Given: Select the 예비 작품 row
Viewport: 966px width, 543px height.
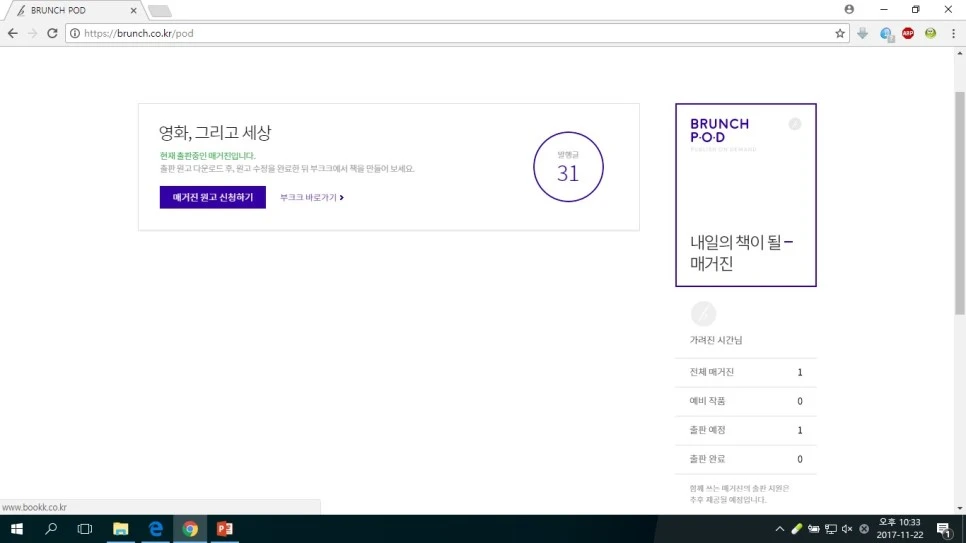Looking at the screenshot, I should point(745,401).
